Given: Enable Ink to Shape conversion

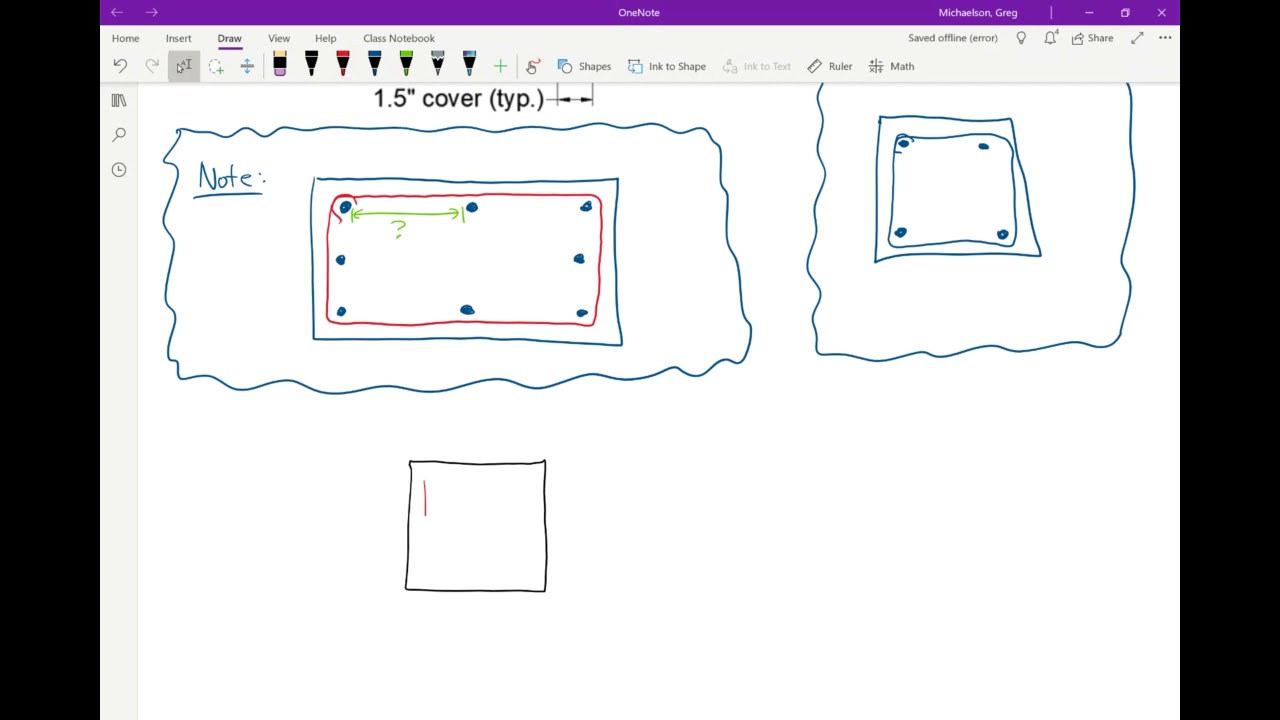Looking at the screenshot, I should tap(667, 66).
